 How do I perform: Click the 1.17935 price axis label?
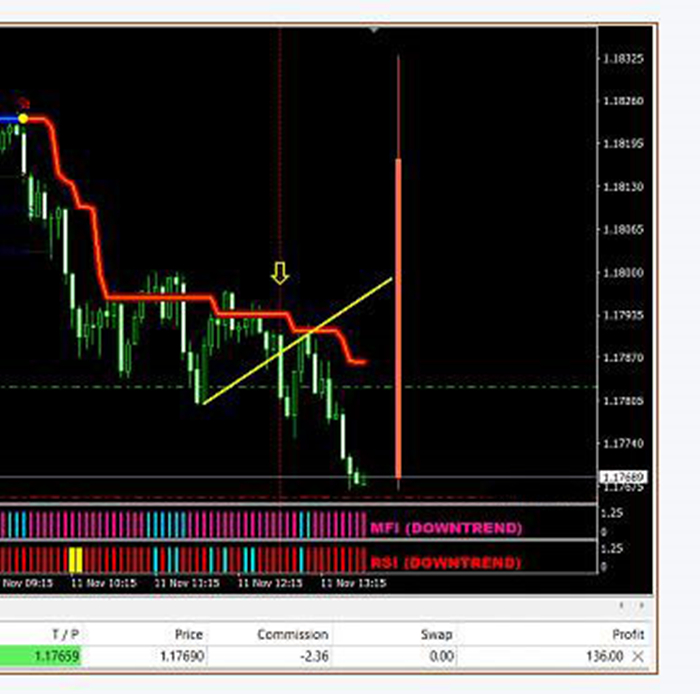click(623, 315)
